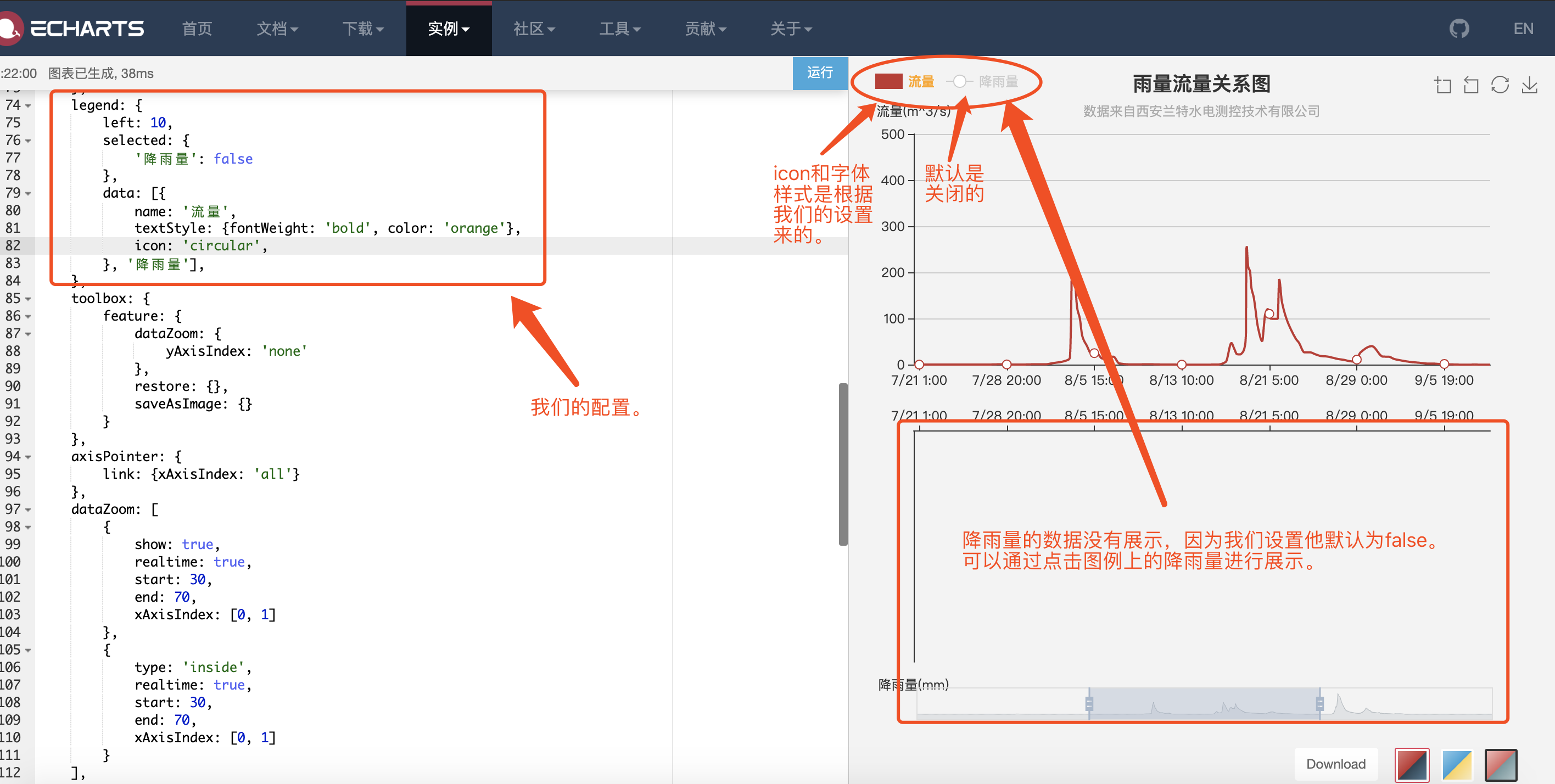Image resolution: width=1555 pixels, height=784 pixels.
Task: Click the type: 'inside' code line
Action: pos(193,668)
